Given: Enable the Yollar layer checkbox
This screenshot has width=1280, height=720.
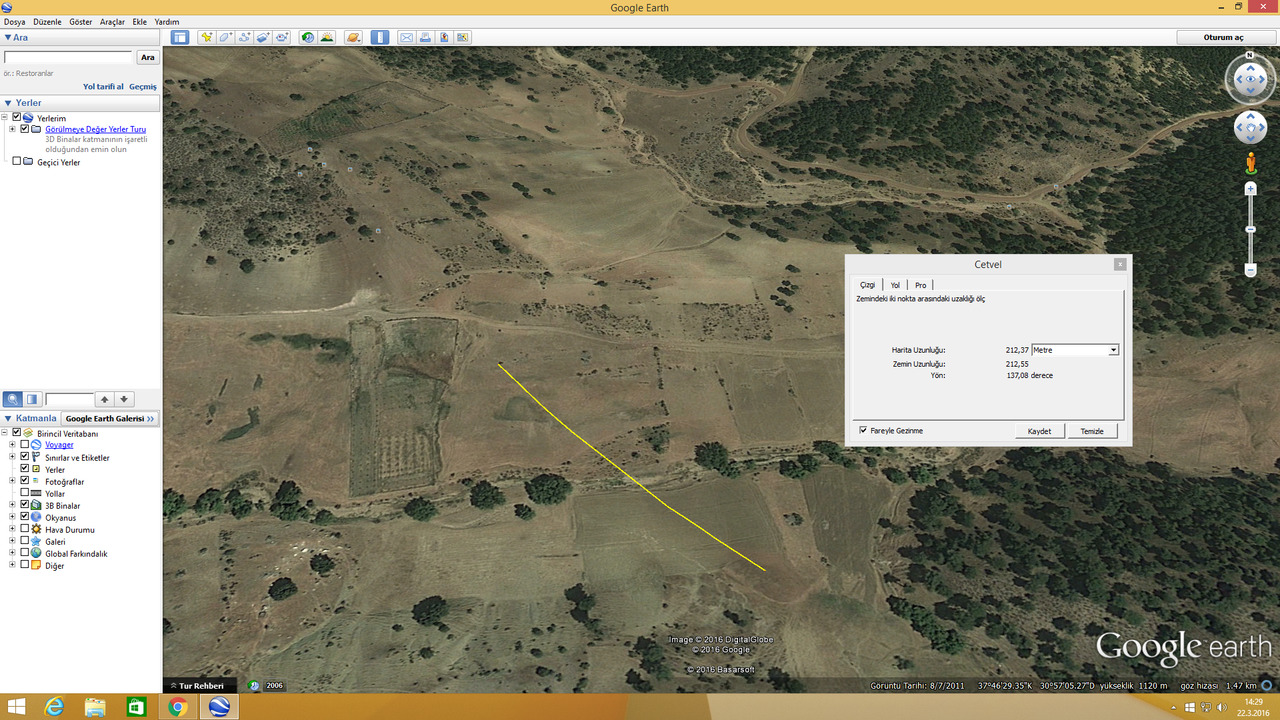Looking at the screenshot, I should (25, 493).
